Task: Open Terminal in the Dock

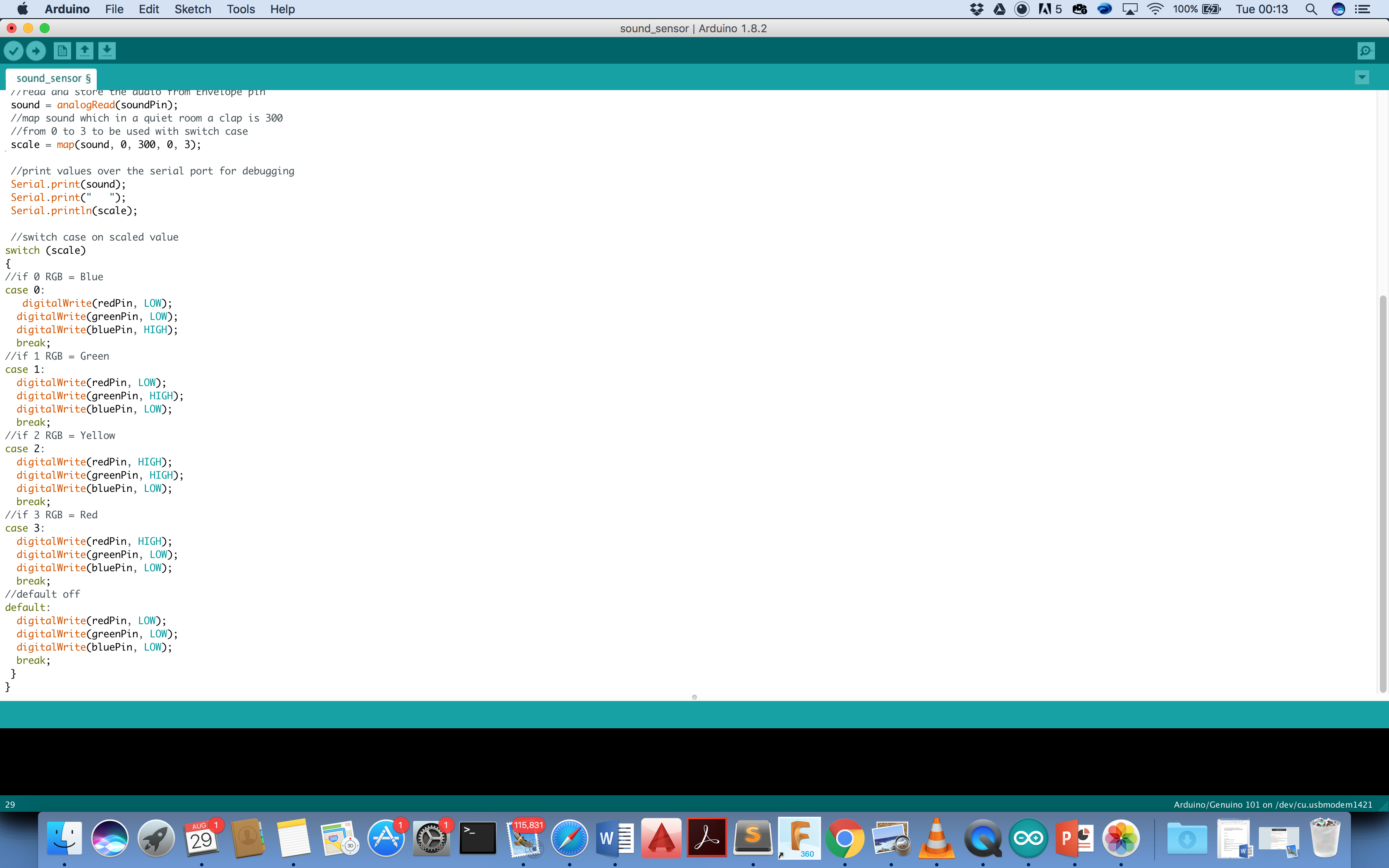Action: (477, 838)
